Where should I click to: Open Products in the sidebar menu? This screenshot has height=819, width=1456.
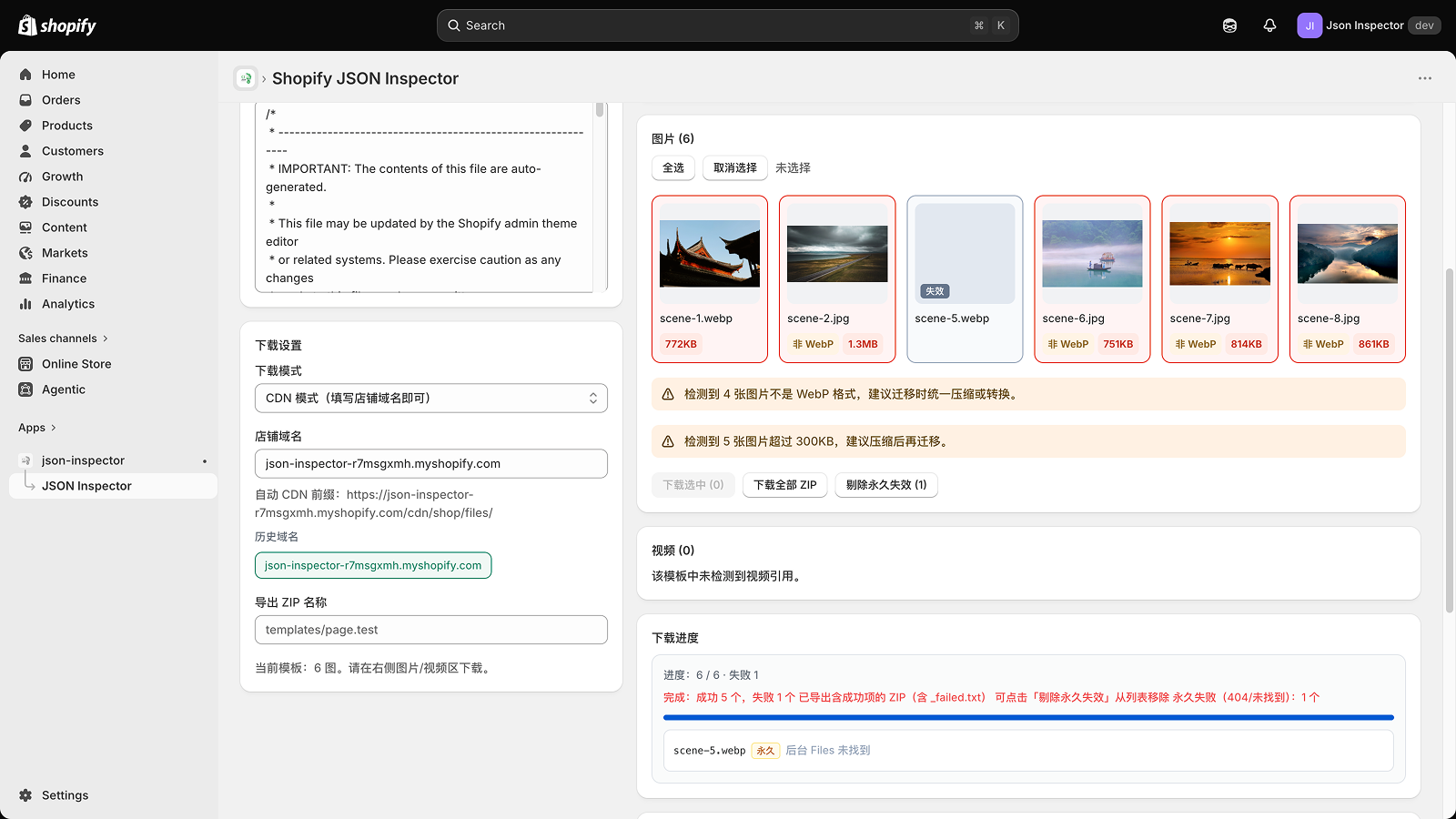pyautogui.click(x=67, y=126)
